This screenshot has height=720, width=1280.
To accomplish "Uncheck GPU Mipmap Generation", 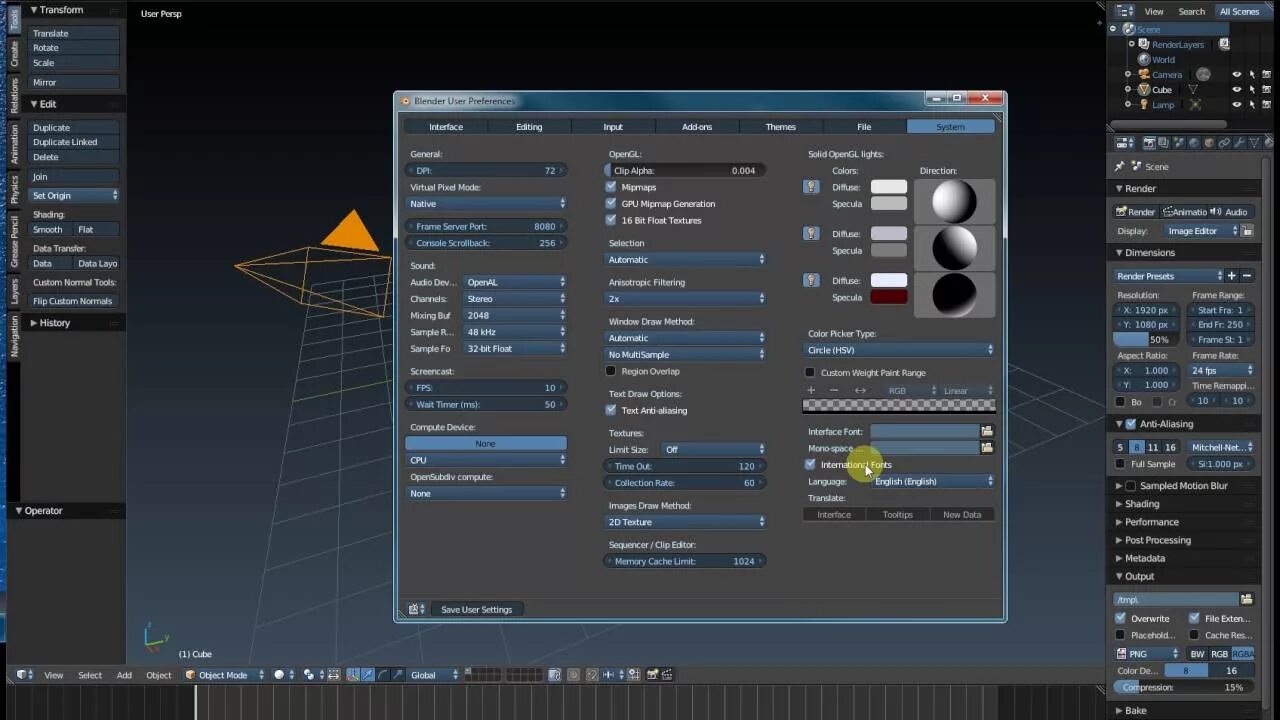I will pyautogui.click(x=611, y=203).
